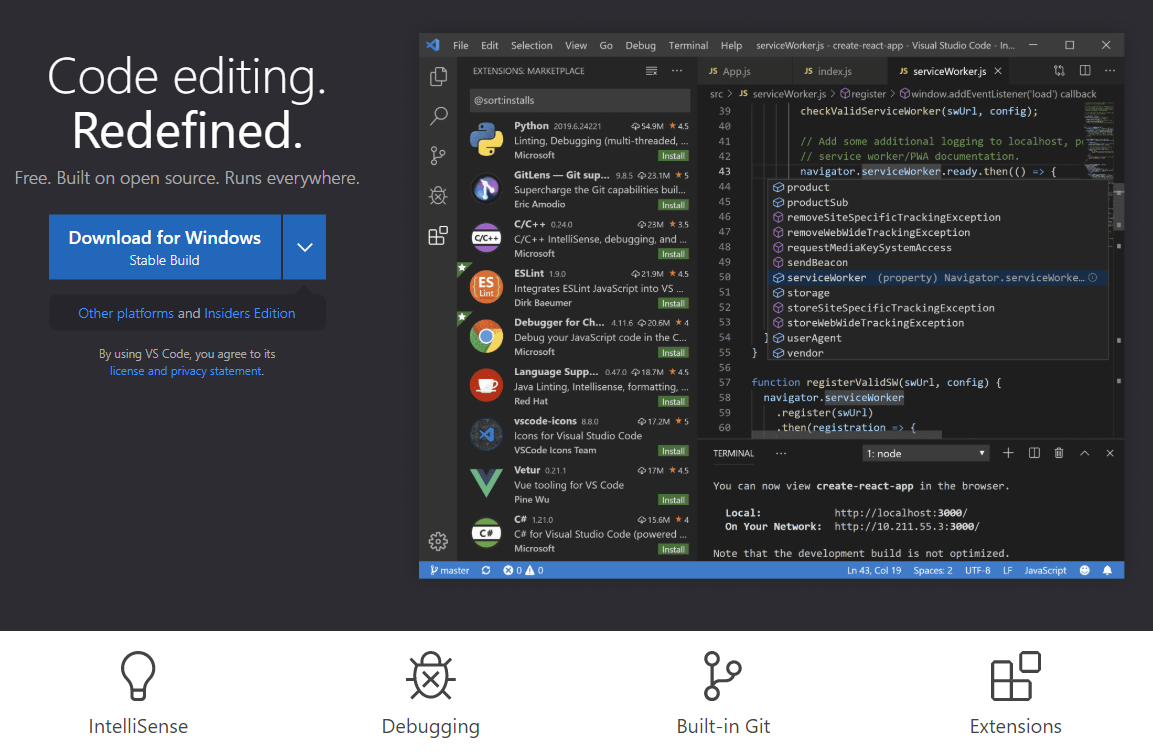Install the C/C++ extension
1153x755 pixels.
click(x=673, y=254)
